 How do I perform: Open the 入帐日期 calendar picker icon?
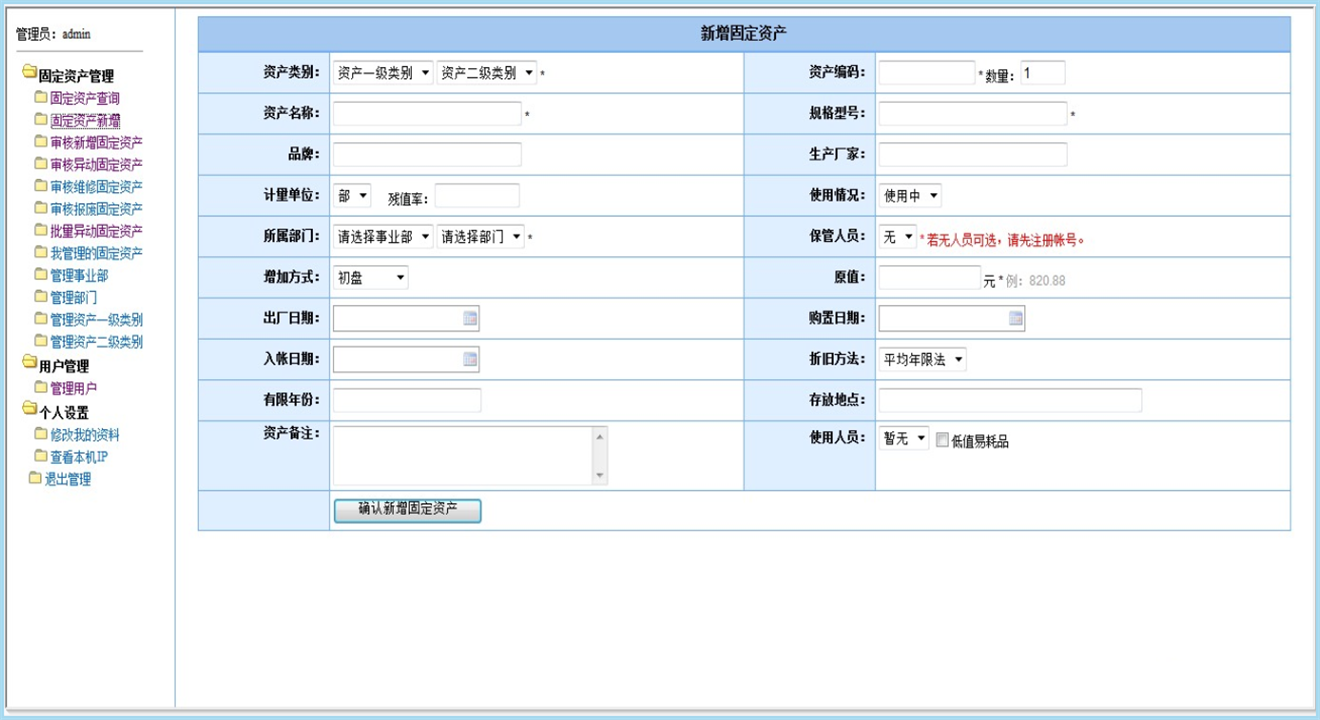coord(470,359)
